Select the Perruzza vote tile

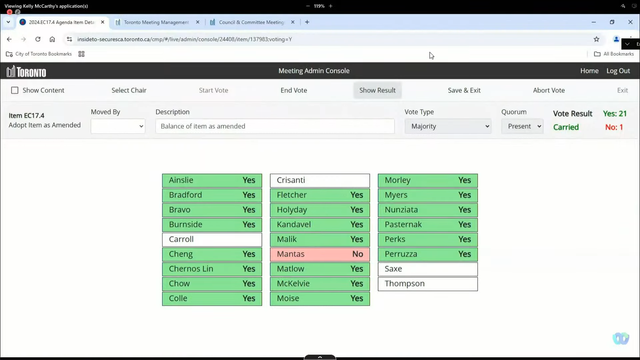coord(428,254)
